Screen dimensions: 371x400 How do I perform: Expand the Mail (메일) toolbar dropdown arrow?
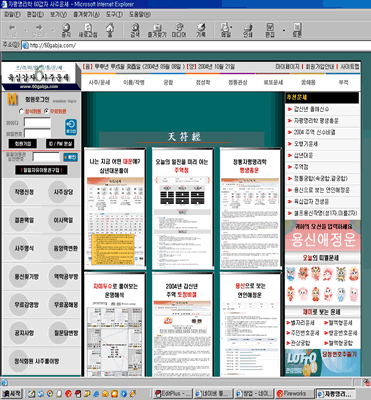232,28
